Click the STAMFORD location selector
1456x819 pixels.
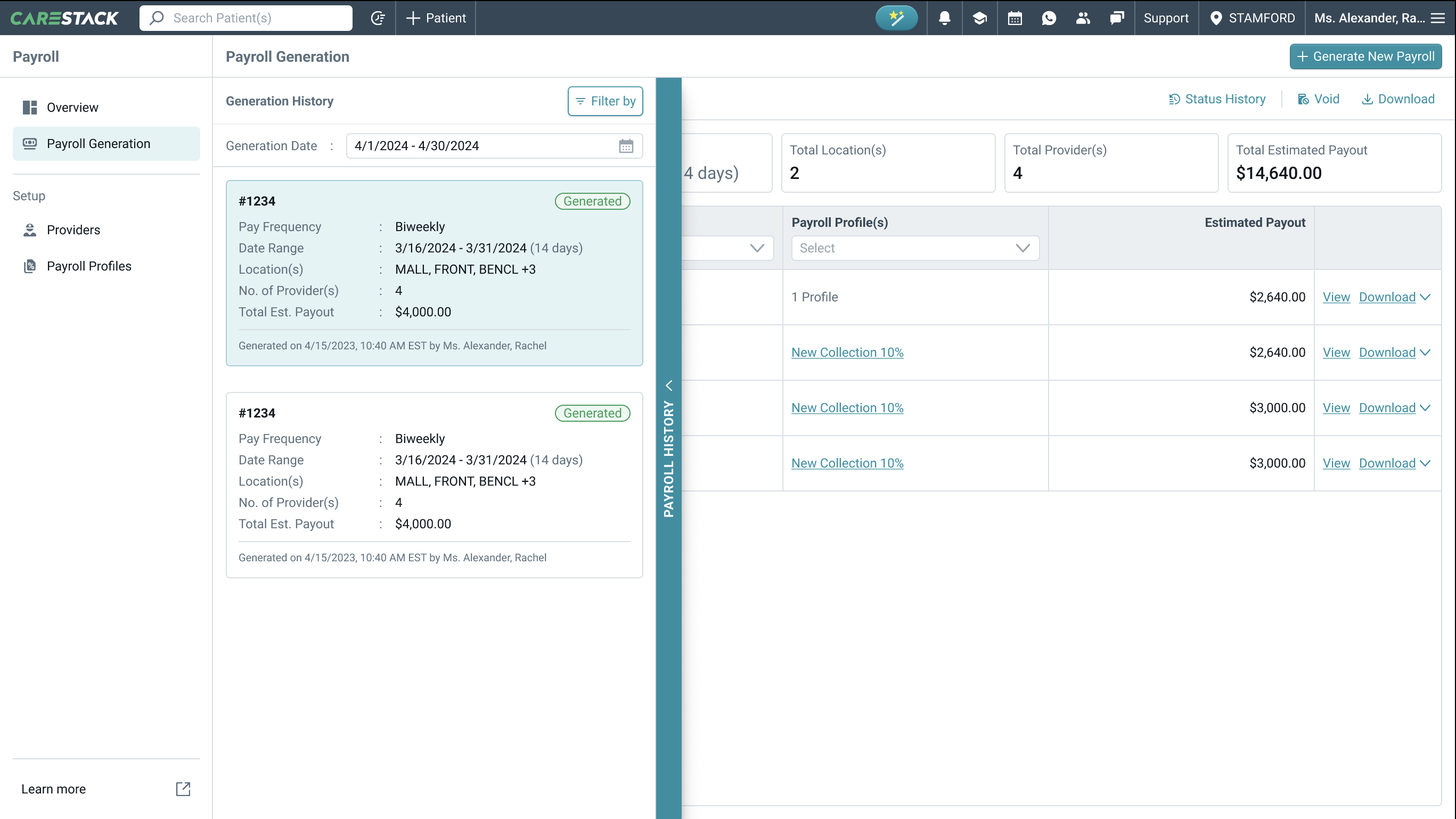[x=1253, y=18]
